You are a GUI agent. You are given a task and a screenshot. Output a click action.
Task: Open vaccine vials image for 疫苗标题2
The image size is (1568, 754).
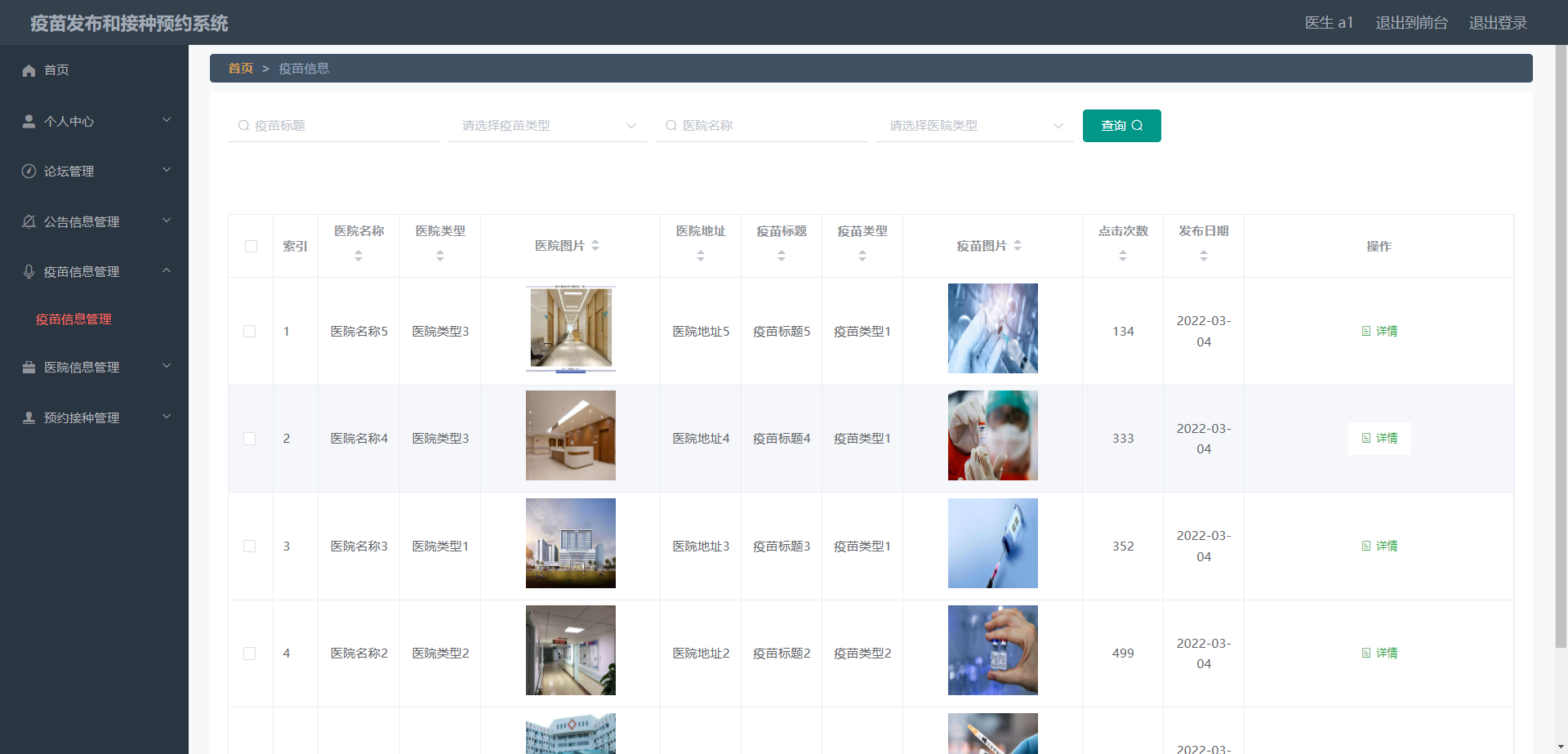pos(993,650)
